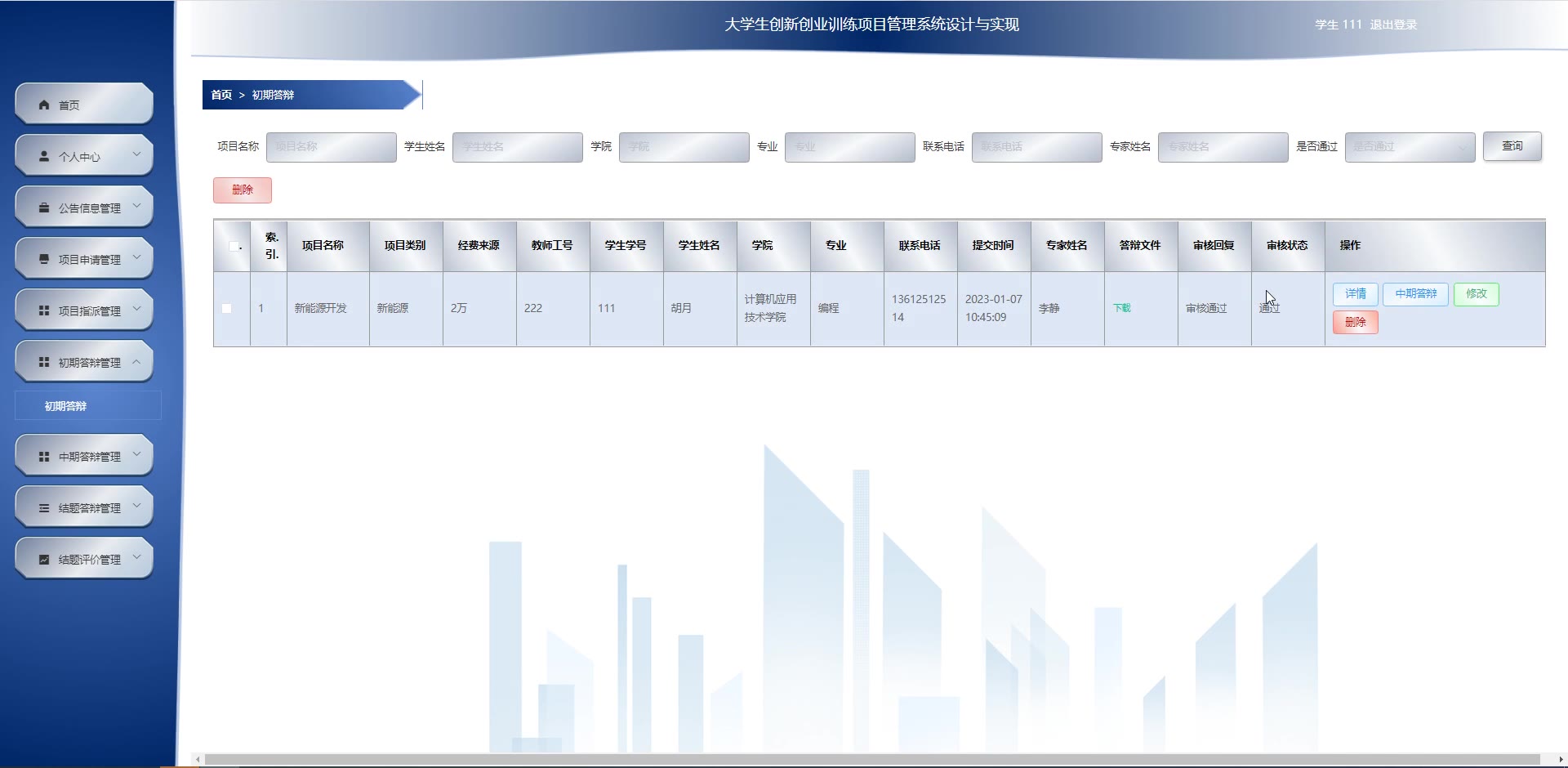The image size is (1568, 768).
Task: Open the 中期答辩管理 menu label
Action: (x=90, y=457)
